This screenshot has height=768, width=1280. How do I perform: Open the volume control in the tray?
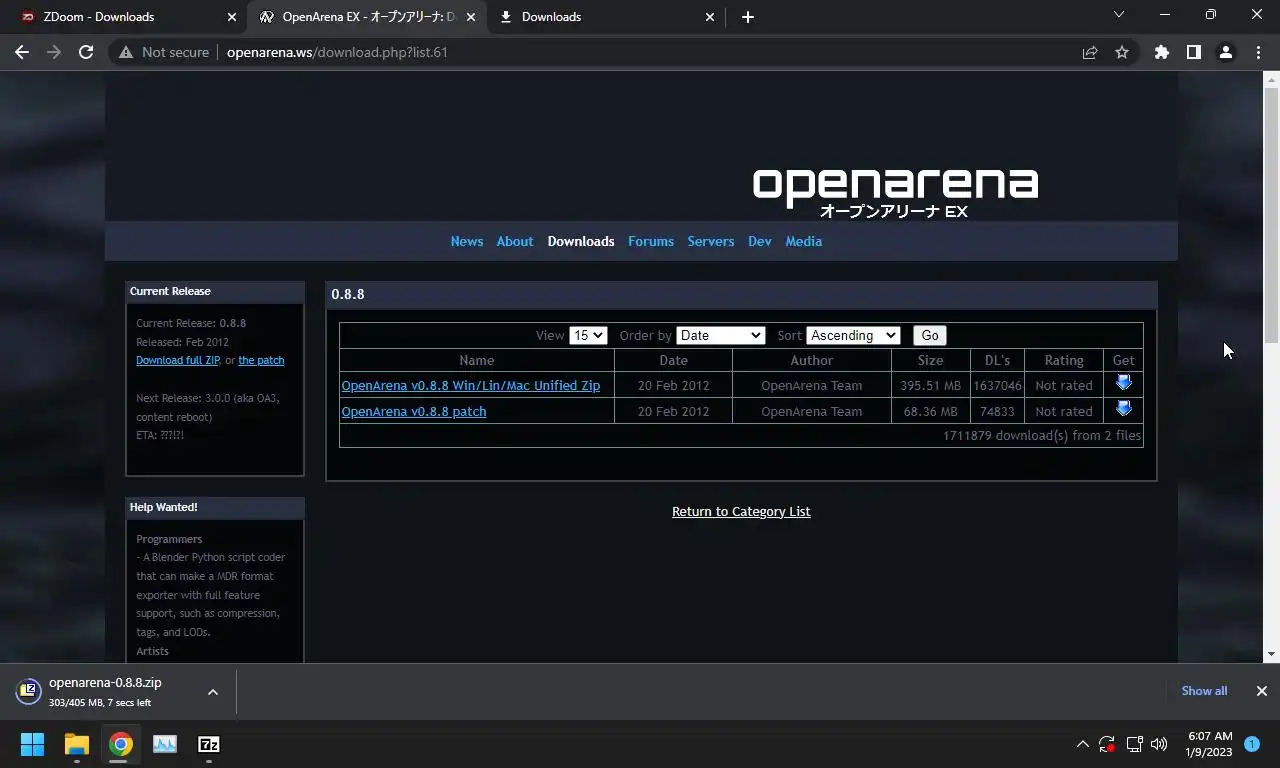point(1159,744)
